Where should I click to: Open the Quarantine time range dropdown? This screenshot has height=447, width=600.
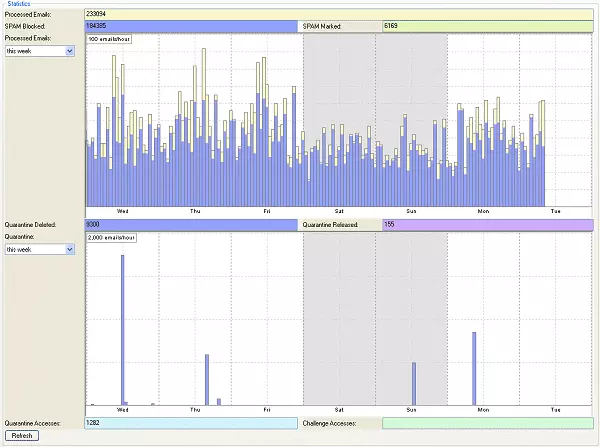pyautogui.click(x=41, y=249)
